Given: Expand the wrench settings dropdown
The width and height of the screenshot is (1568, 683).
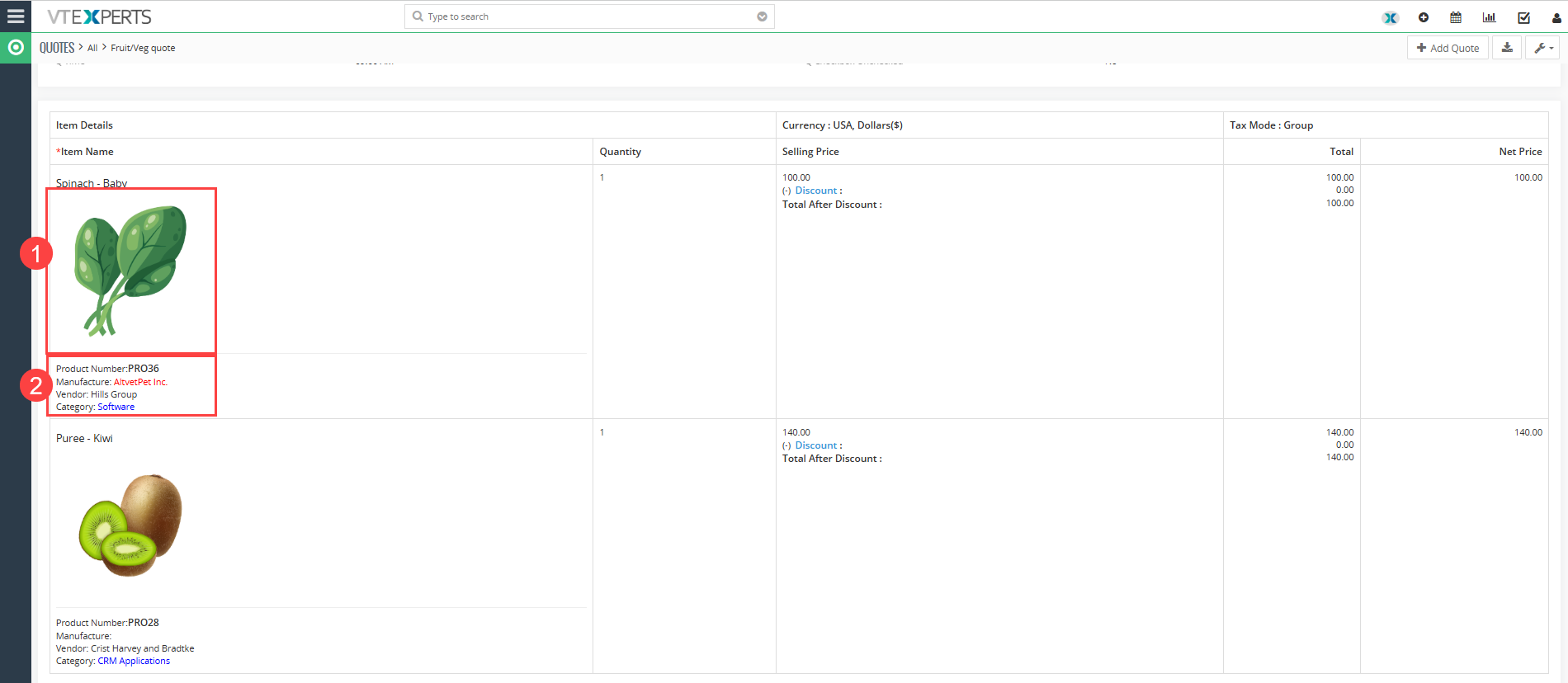Looking at the screenshot, I should click(1542, 48).
